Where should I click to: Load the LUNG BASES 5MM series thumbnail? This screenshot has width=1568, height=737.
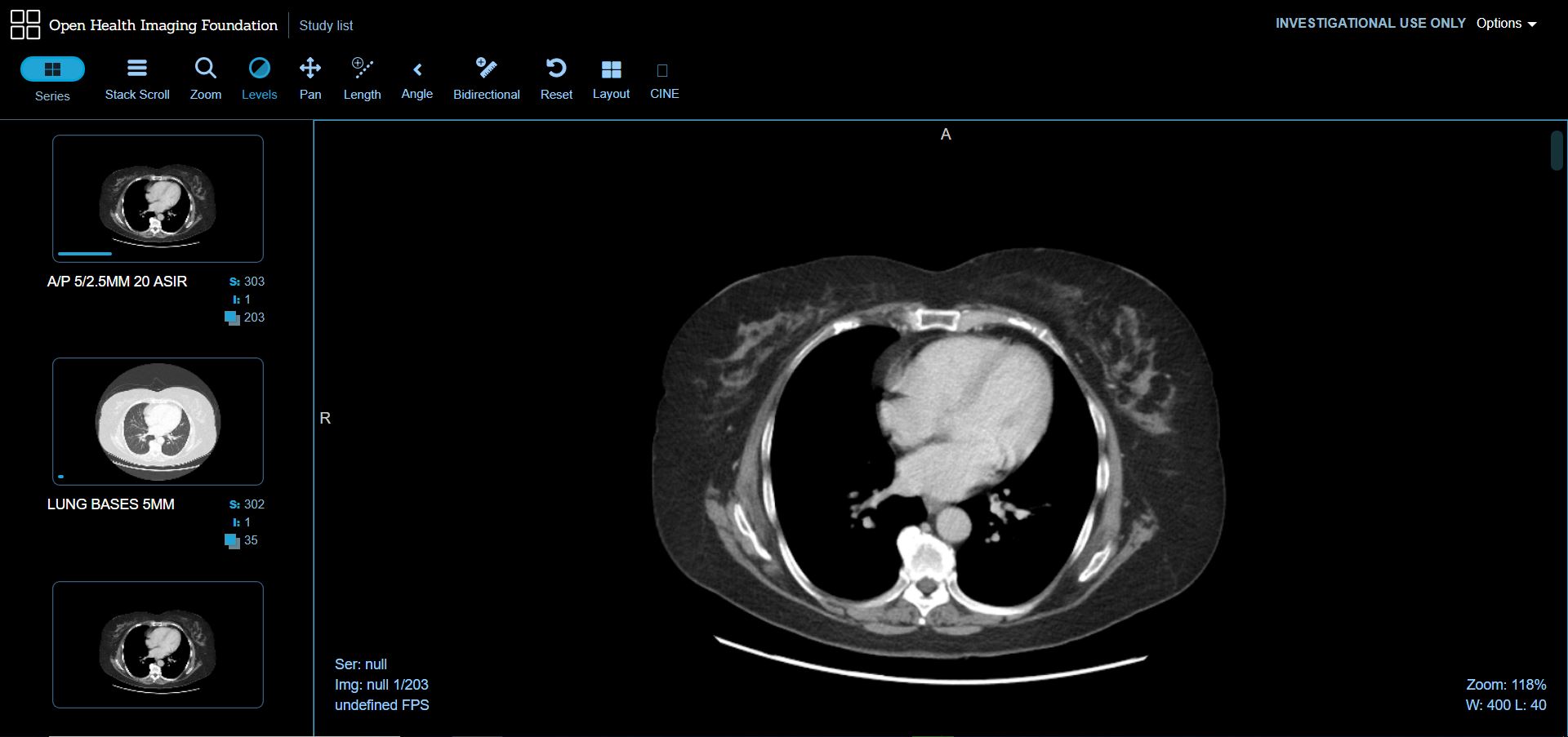[x=158, y=421]
